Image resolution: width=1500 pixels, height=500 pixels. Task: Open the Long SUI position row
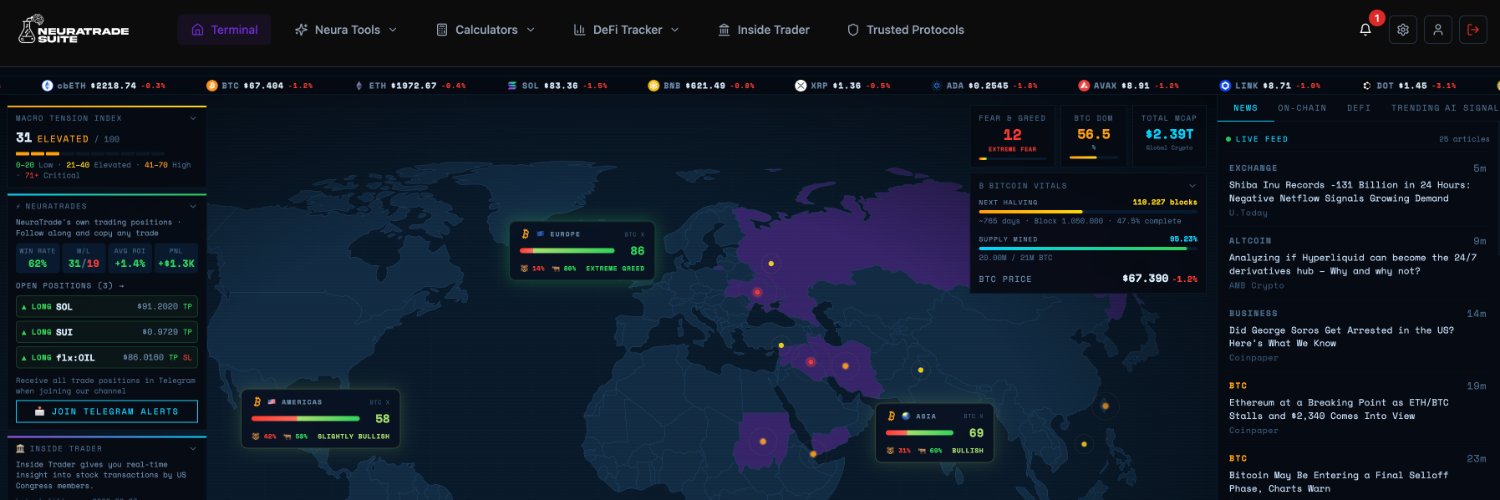click(107, 332)
